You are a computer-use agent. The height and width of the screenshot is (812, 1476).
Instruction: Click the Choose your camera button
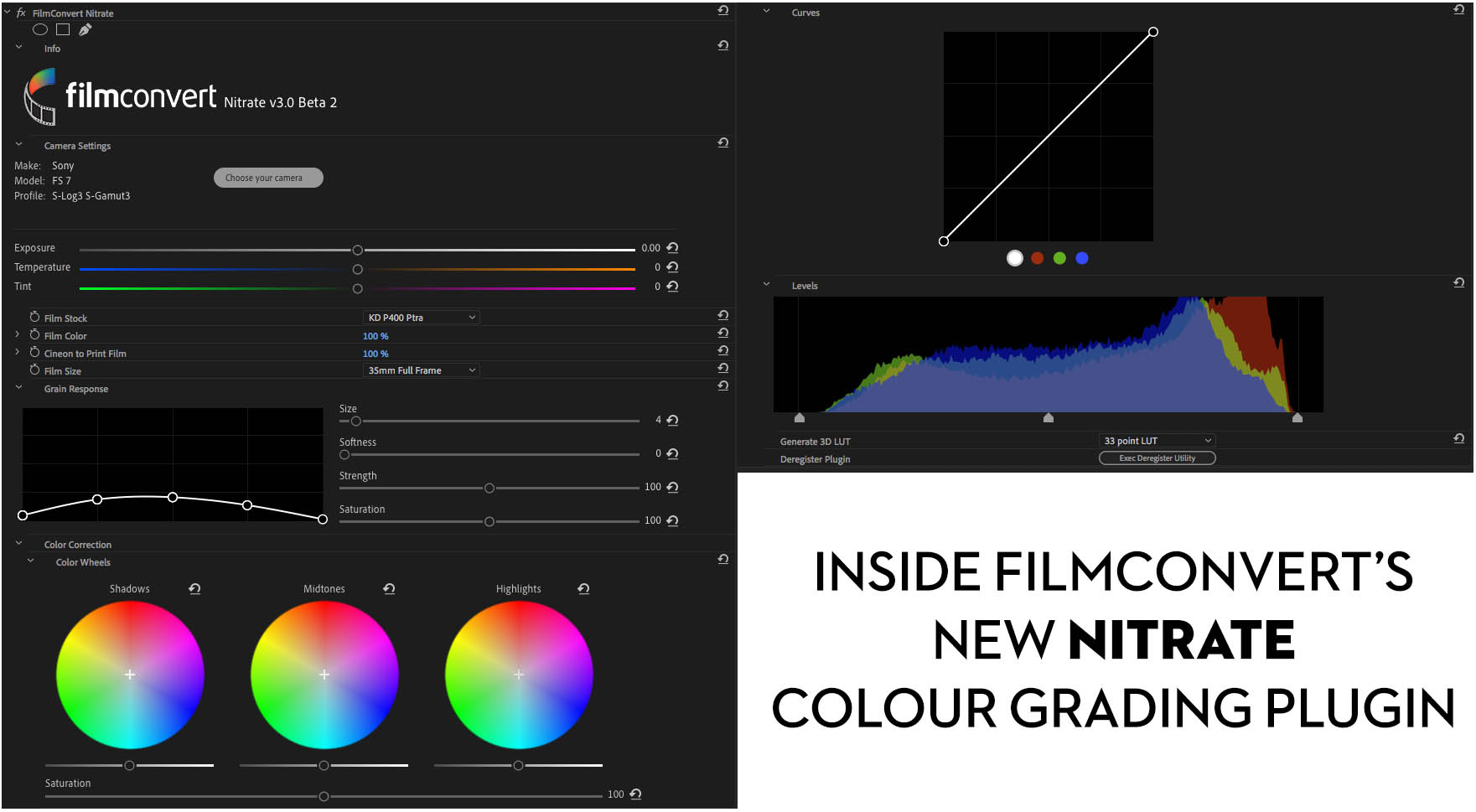click(x=268, y=178)
